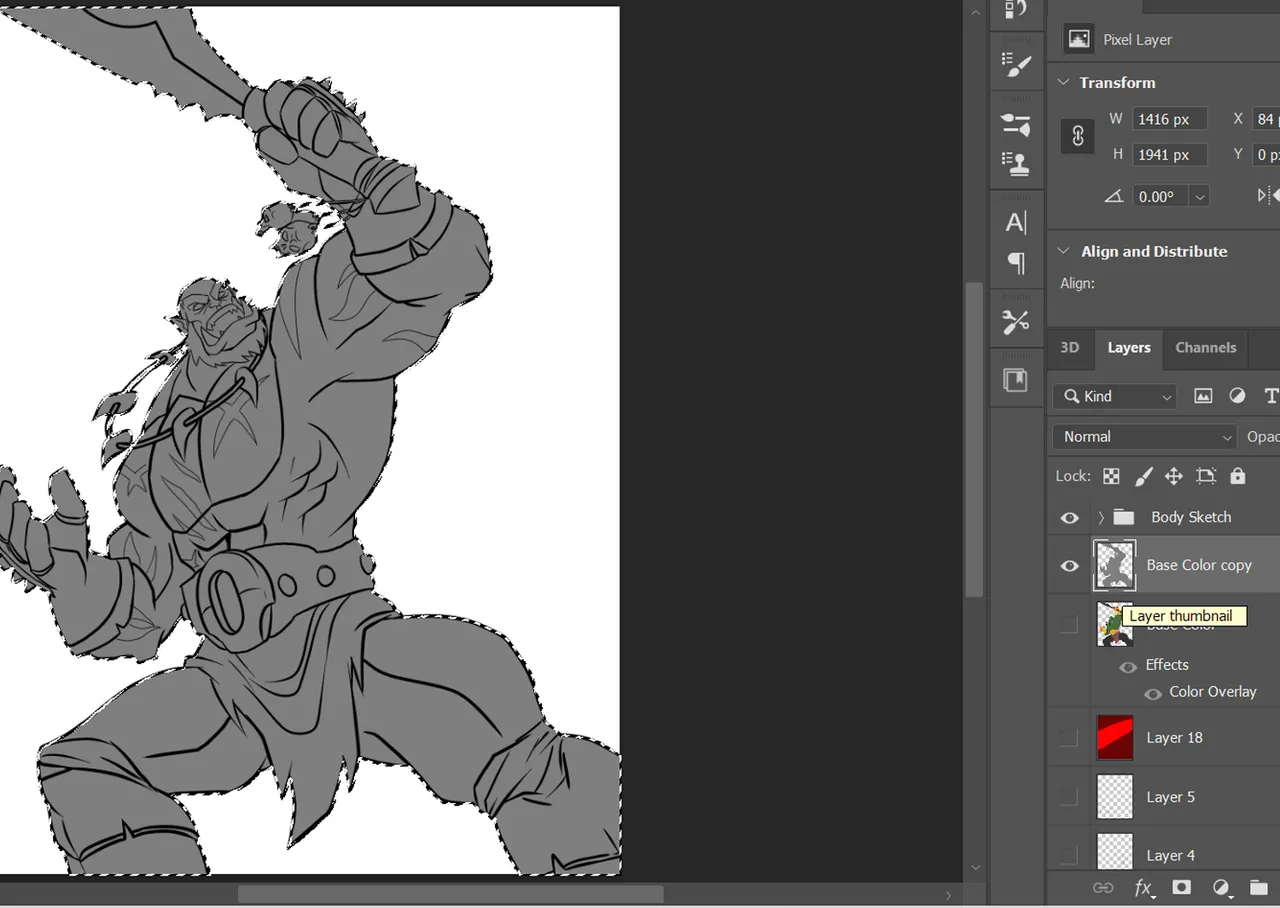
Task: Hide the Body Sketch group
Action: 1070,517
